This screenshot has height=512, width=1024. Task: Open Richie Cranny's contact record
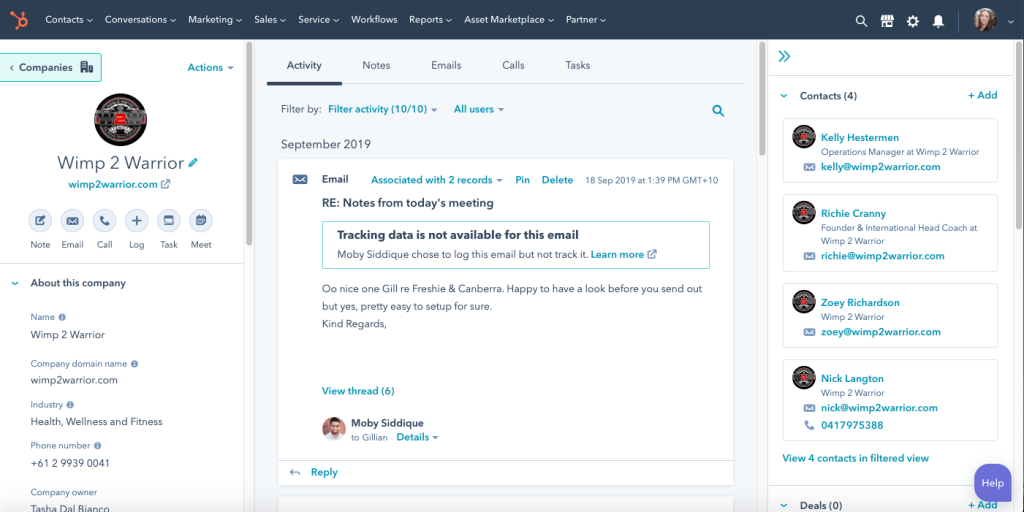tap(853, 214)
